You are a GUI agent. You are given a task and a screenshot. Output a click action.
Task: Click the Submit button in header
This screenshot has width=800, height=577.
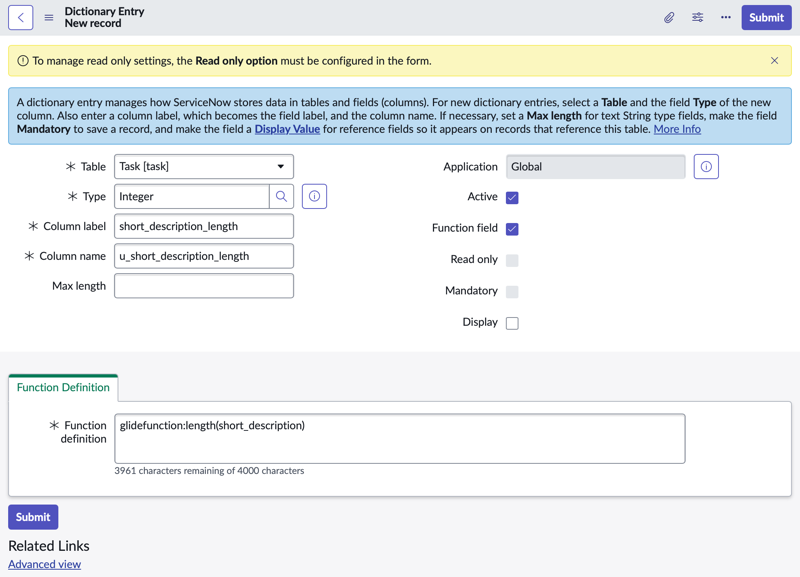766,17
